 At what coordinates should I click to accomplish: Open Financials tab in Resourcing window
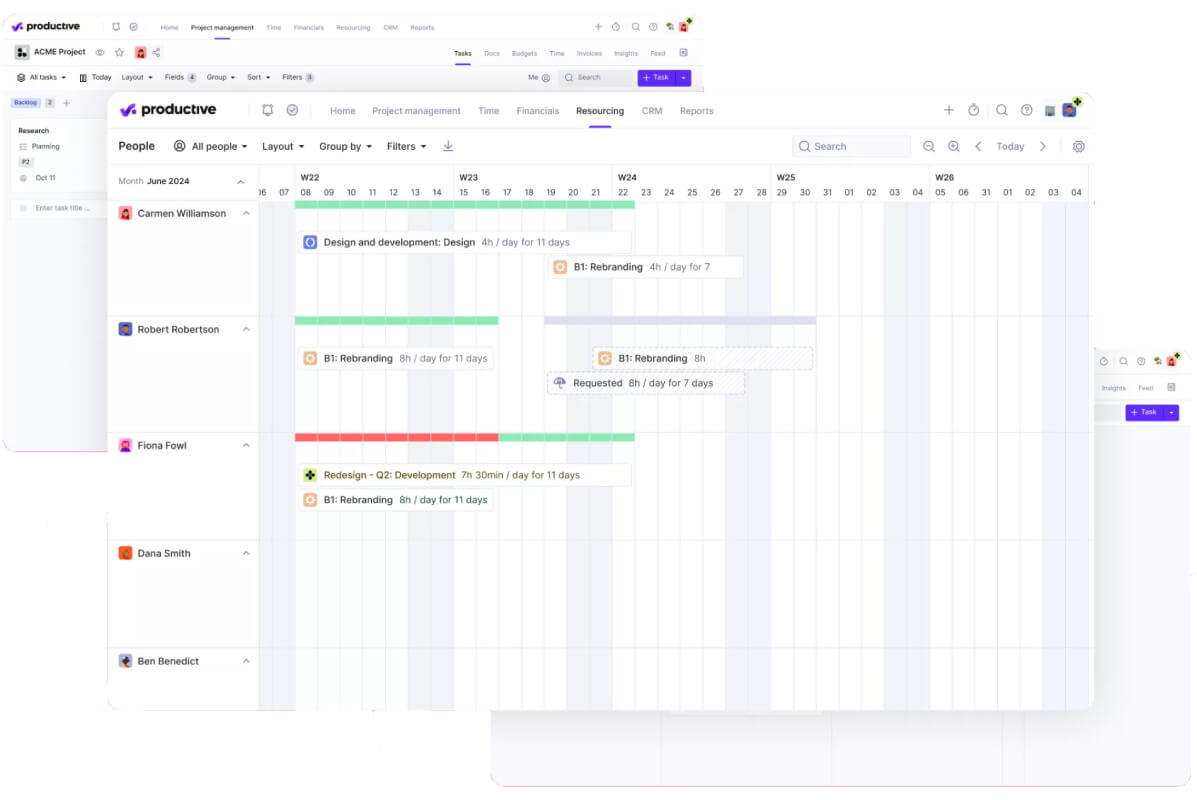pos(537,111)
